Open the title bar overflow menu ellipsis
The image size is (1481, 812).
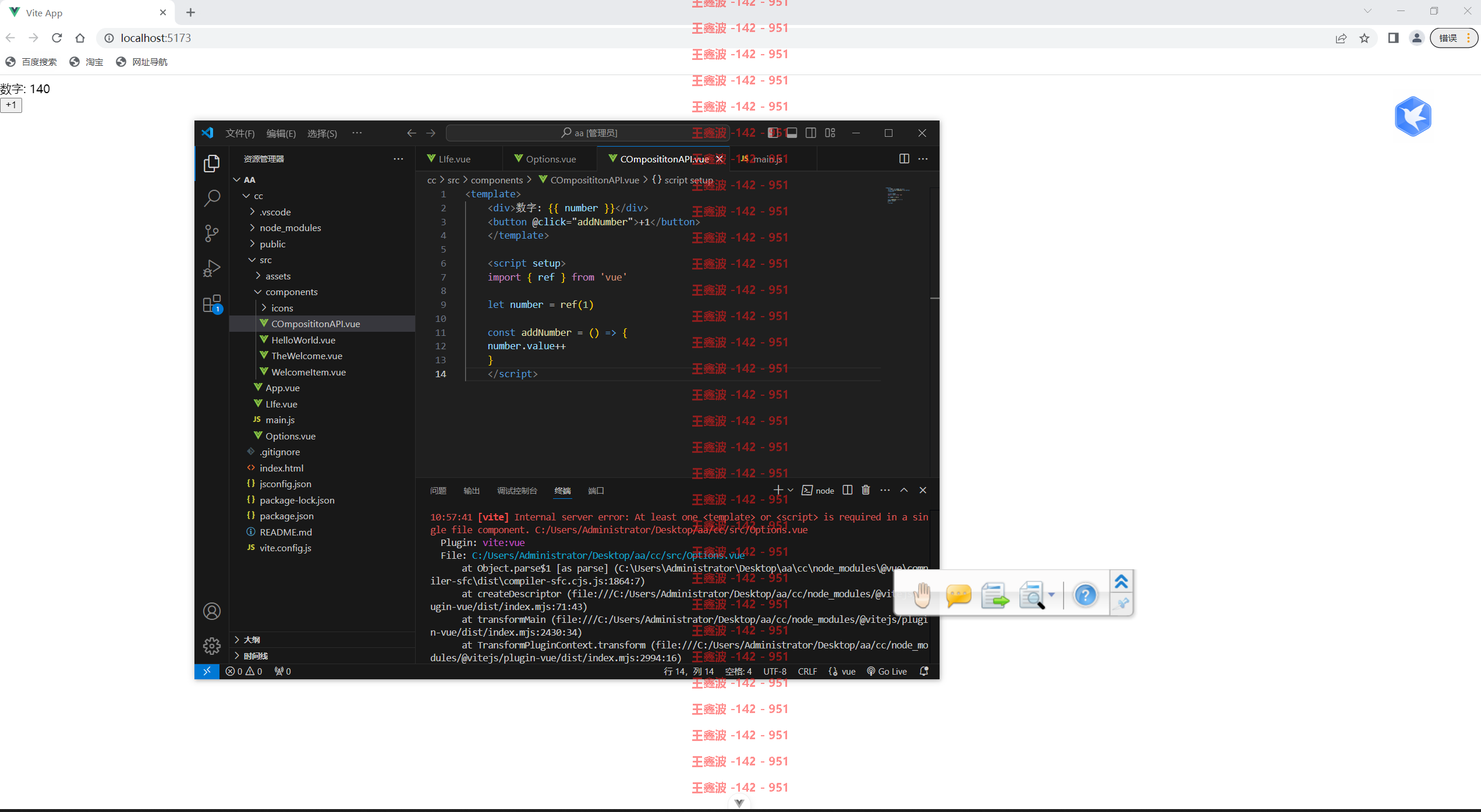pyautogui.click(x=357, y=133)
